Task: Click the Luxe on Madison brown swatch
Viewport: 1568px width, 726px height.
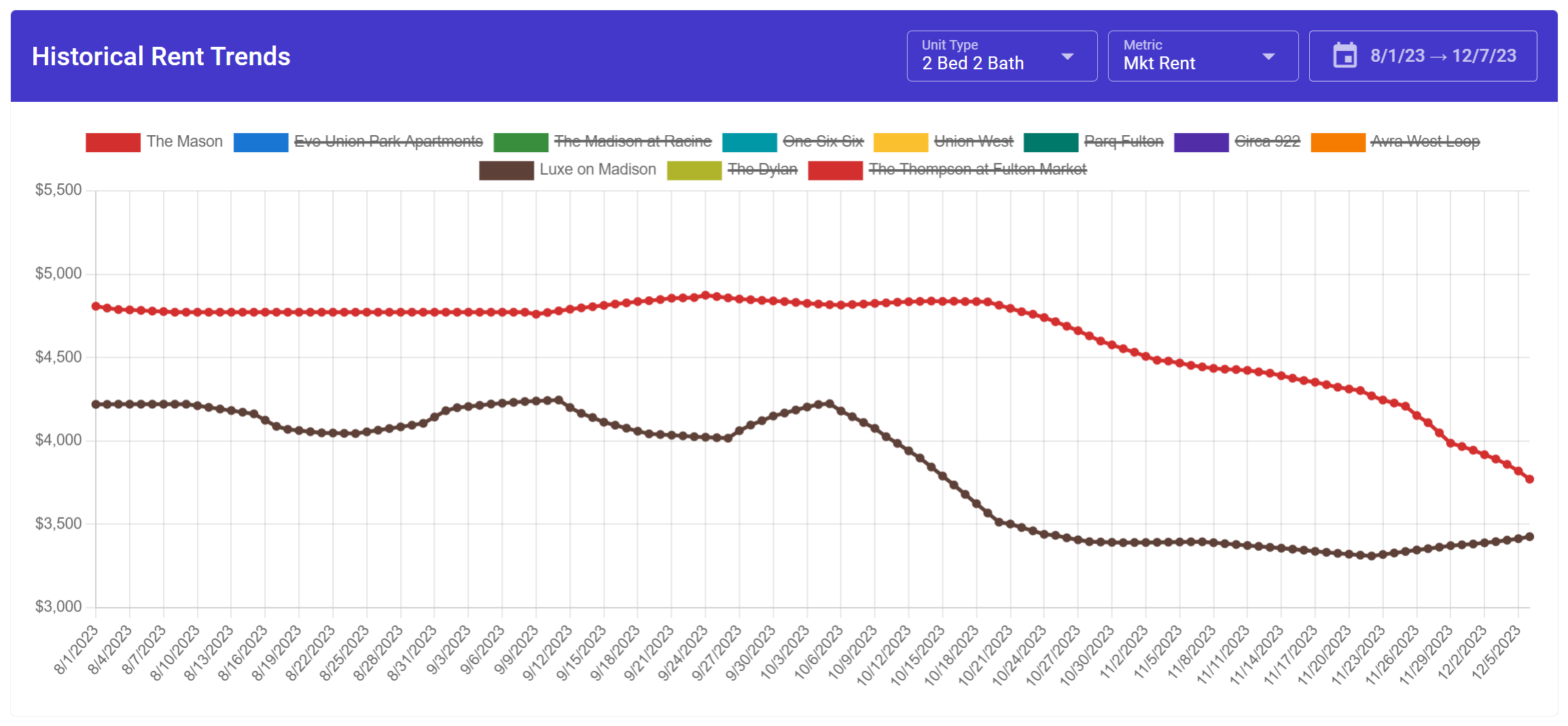Action: tap(505, 170)
